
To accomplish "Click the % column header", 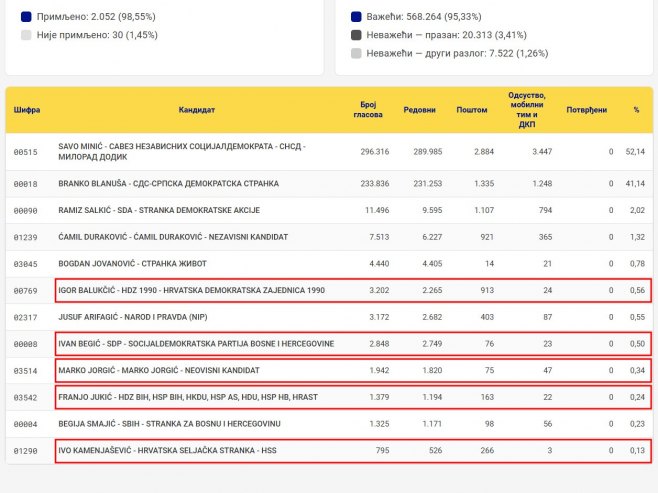I will tap(637, 110).
